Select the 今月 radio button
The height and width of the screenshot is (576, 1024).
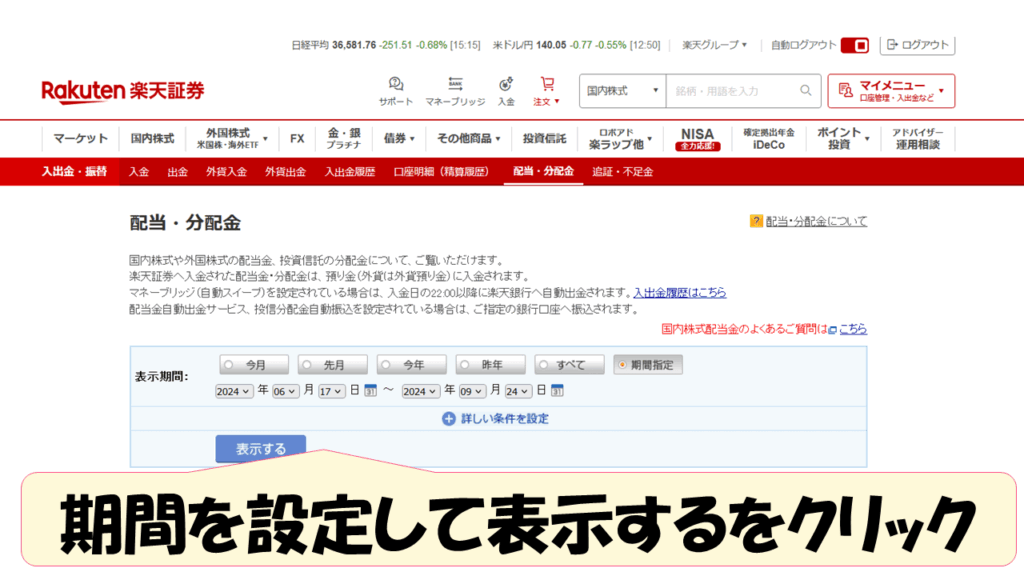(x=228, y=365)
